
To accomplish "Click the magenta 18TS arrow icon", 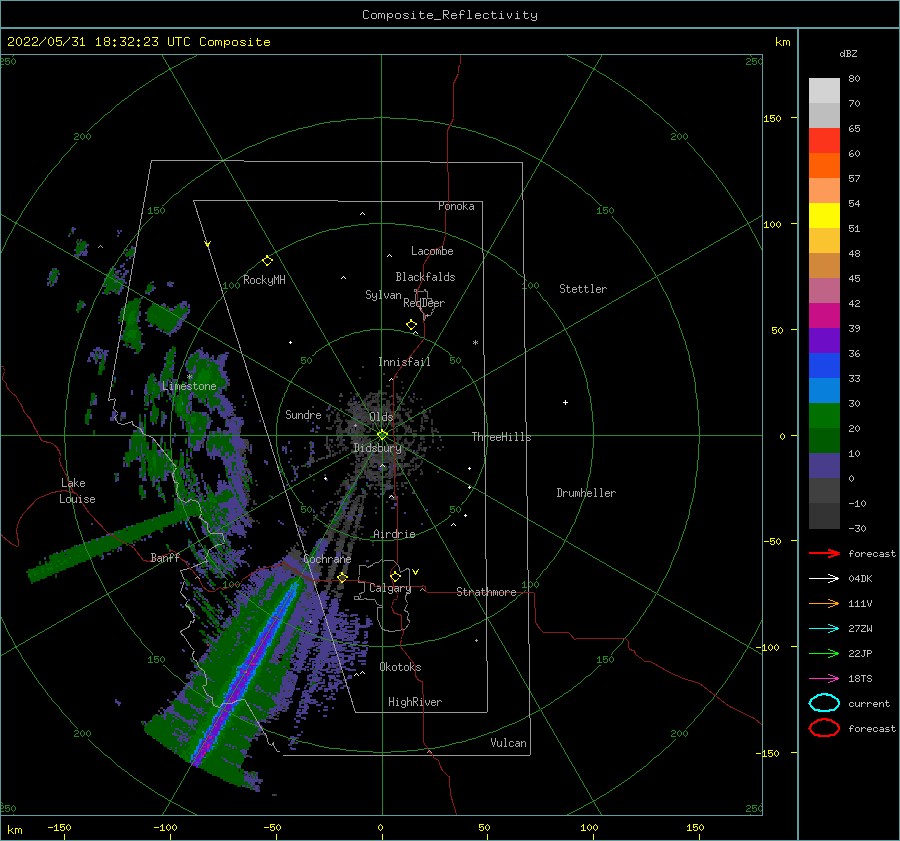I will point(824,679).
